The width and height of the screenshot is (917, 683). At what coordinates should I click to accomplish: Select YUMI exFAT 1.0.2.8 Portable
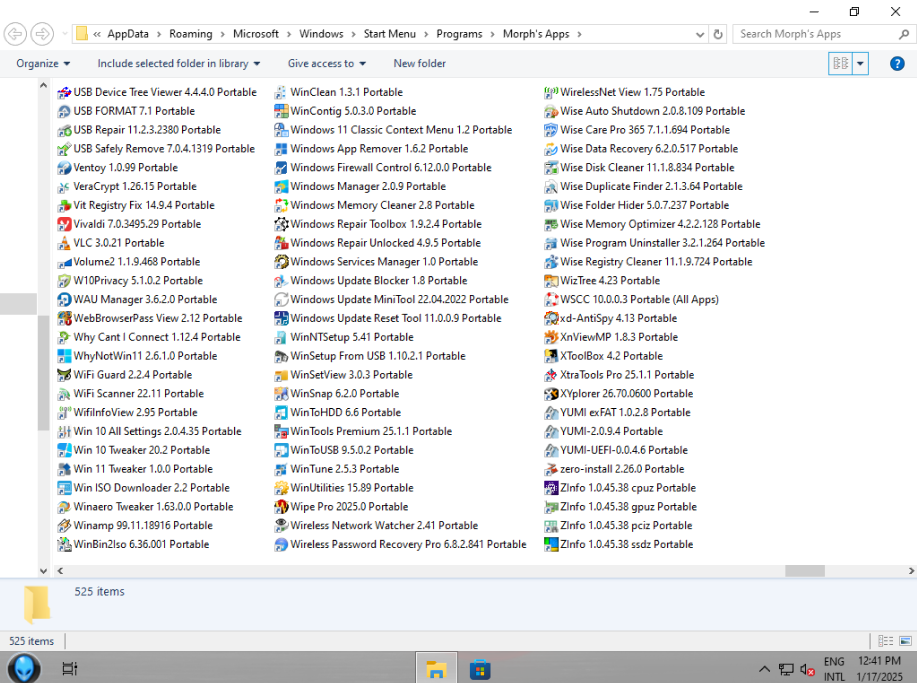pyautogui.click(x=617, y=413)
